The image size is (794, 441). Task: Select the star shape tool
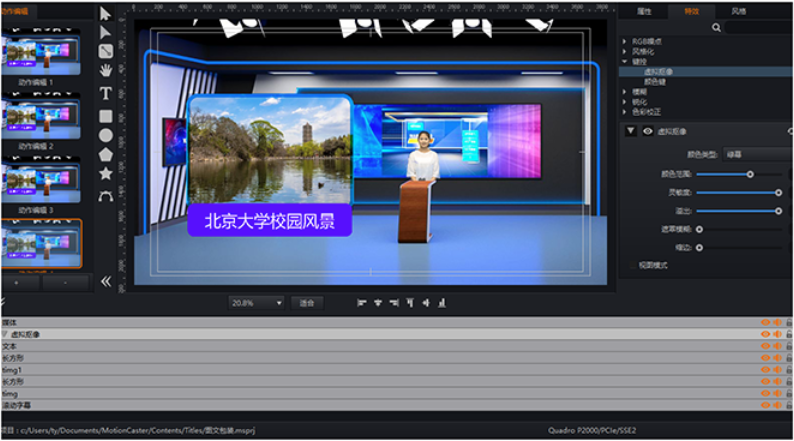pos(106,174)
